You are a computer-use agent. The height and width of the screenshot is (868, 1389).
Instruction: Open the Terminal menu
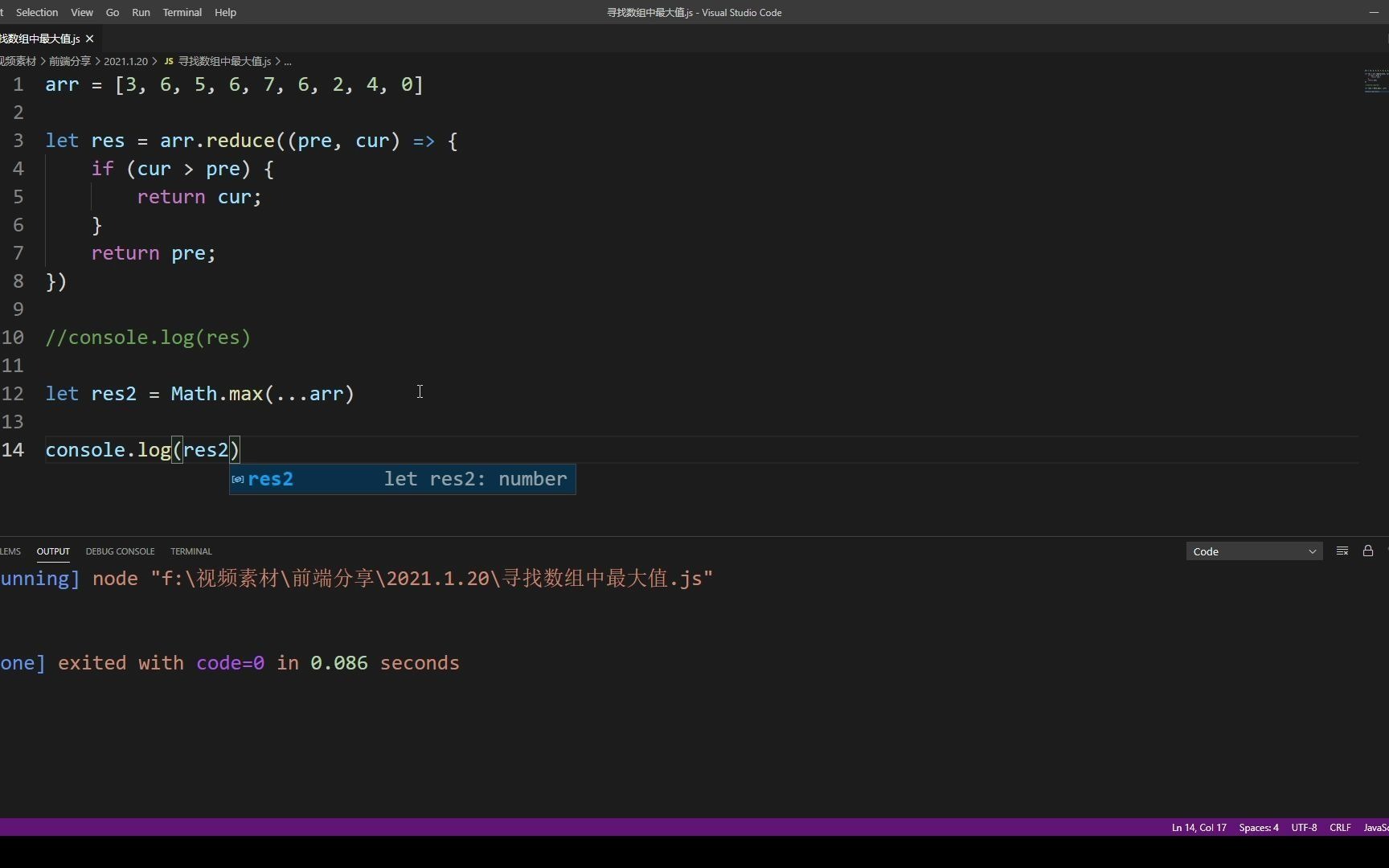(182, 12)
